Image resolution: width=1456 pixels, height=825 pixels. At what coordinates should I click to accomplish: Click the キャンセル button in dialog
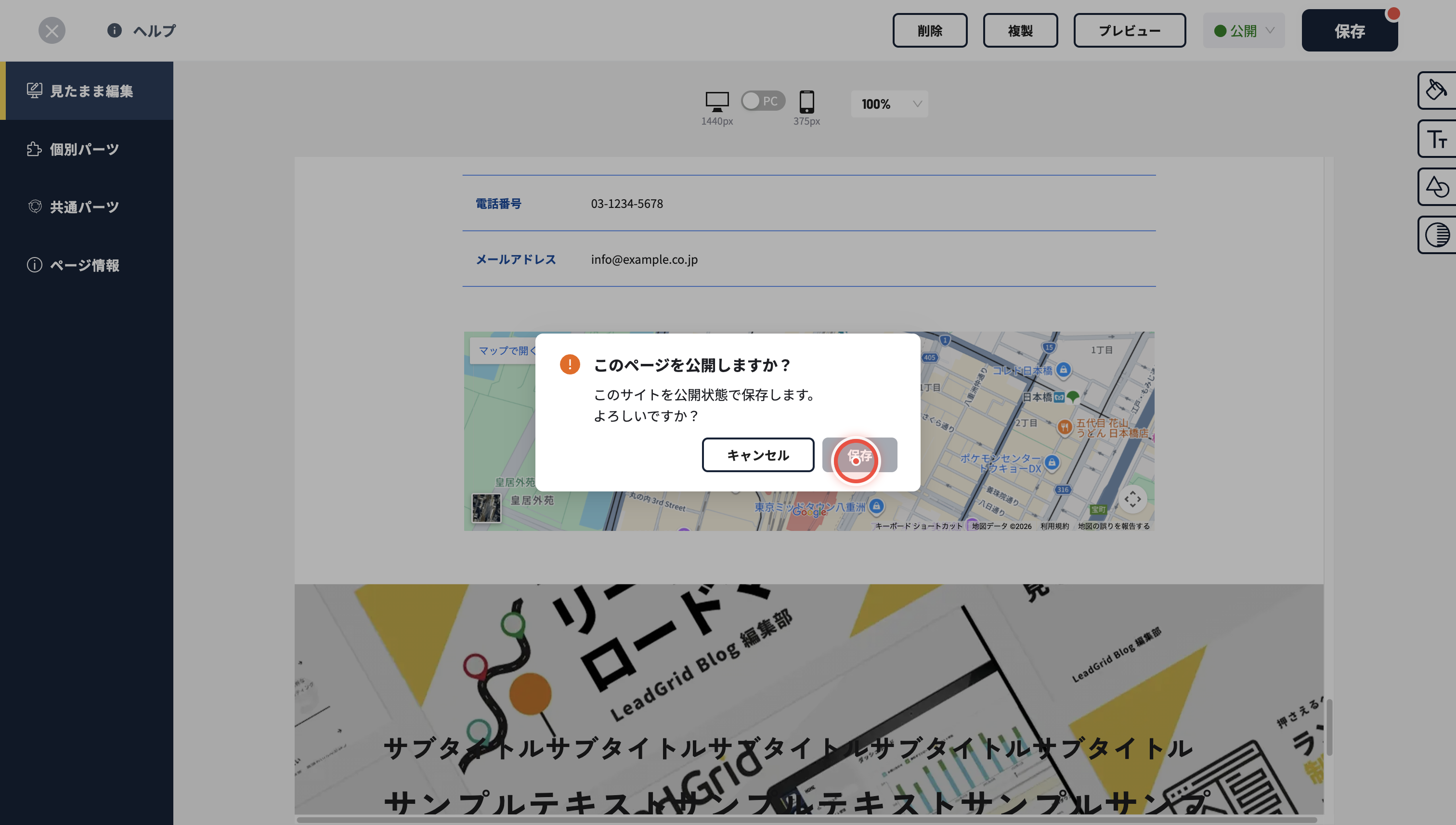[758, 455]
